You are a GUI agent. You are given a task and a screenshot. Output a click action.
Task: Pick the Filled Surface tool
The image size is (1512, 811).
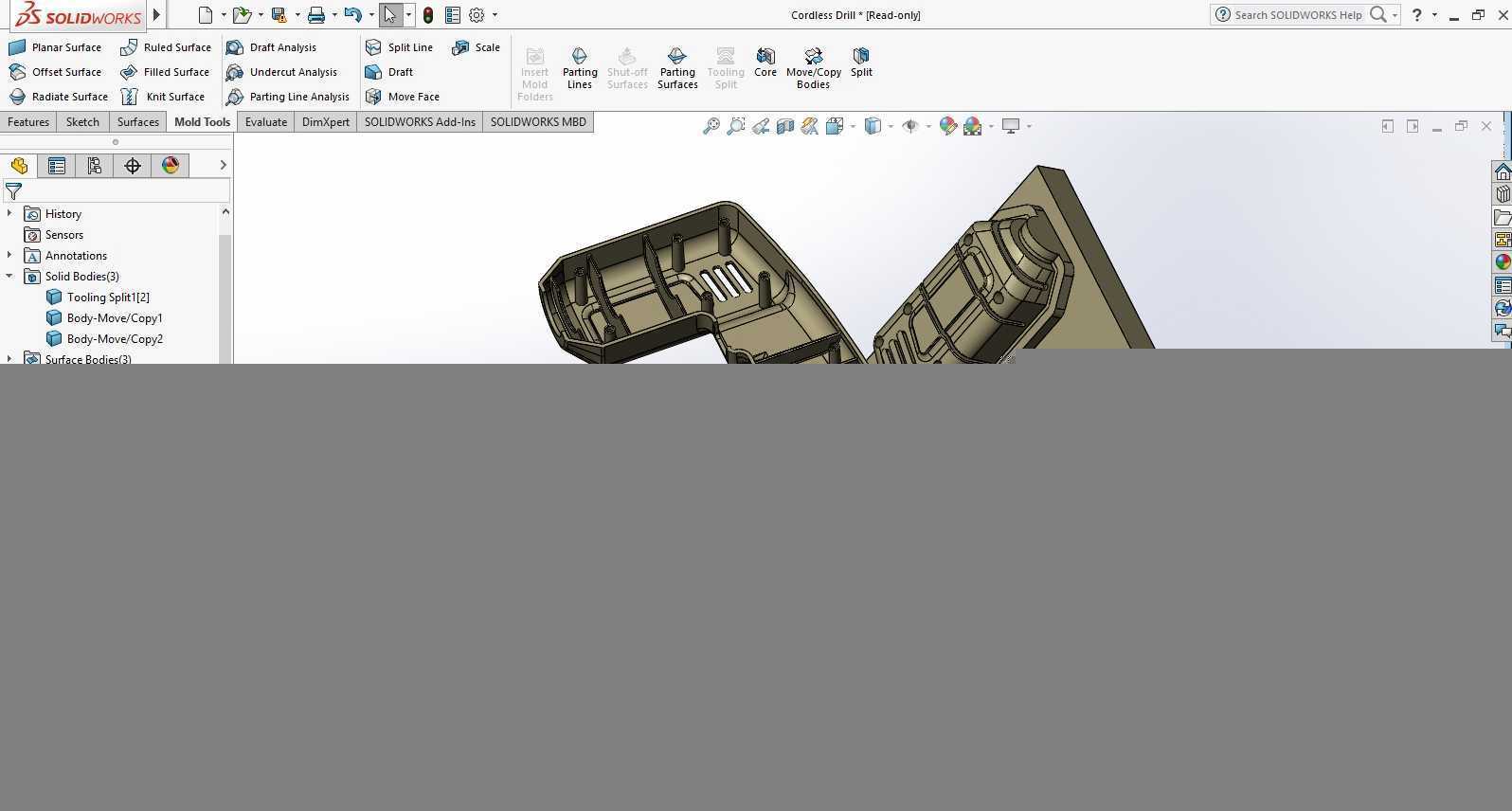point(165,72)
